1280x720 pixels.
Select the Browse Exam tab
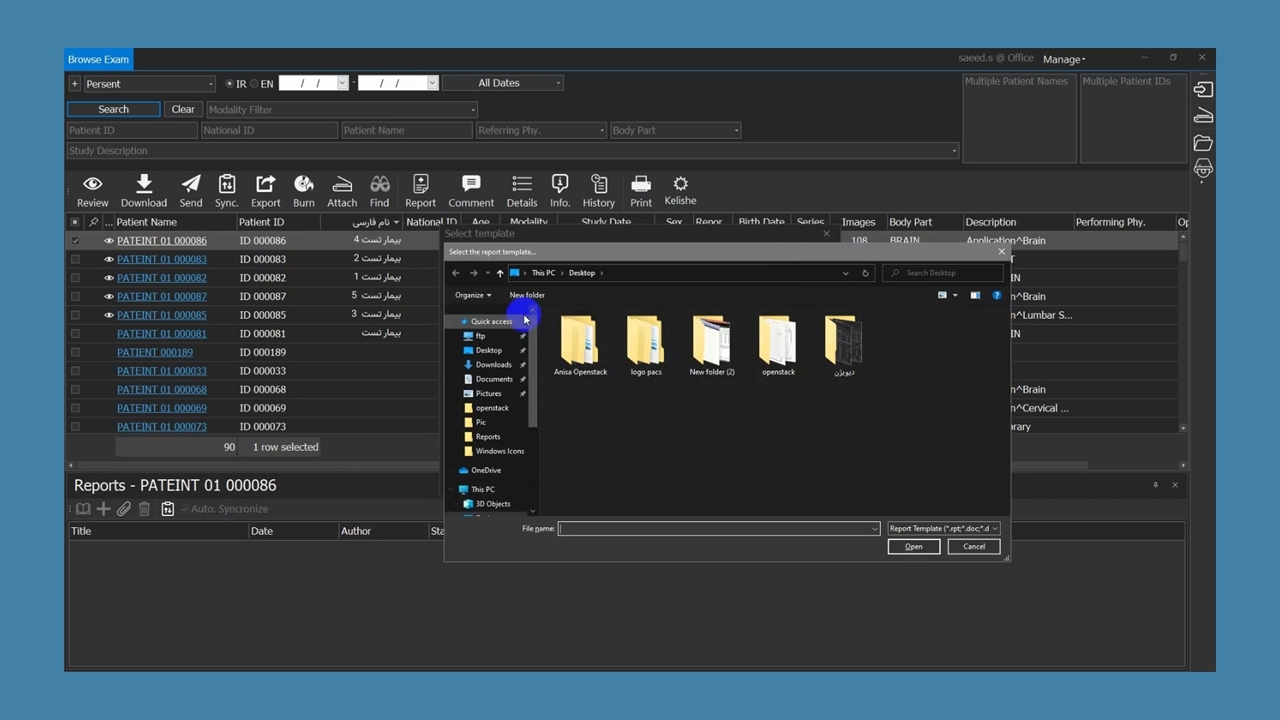(x=98, y=59)
